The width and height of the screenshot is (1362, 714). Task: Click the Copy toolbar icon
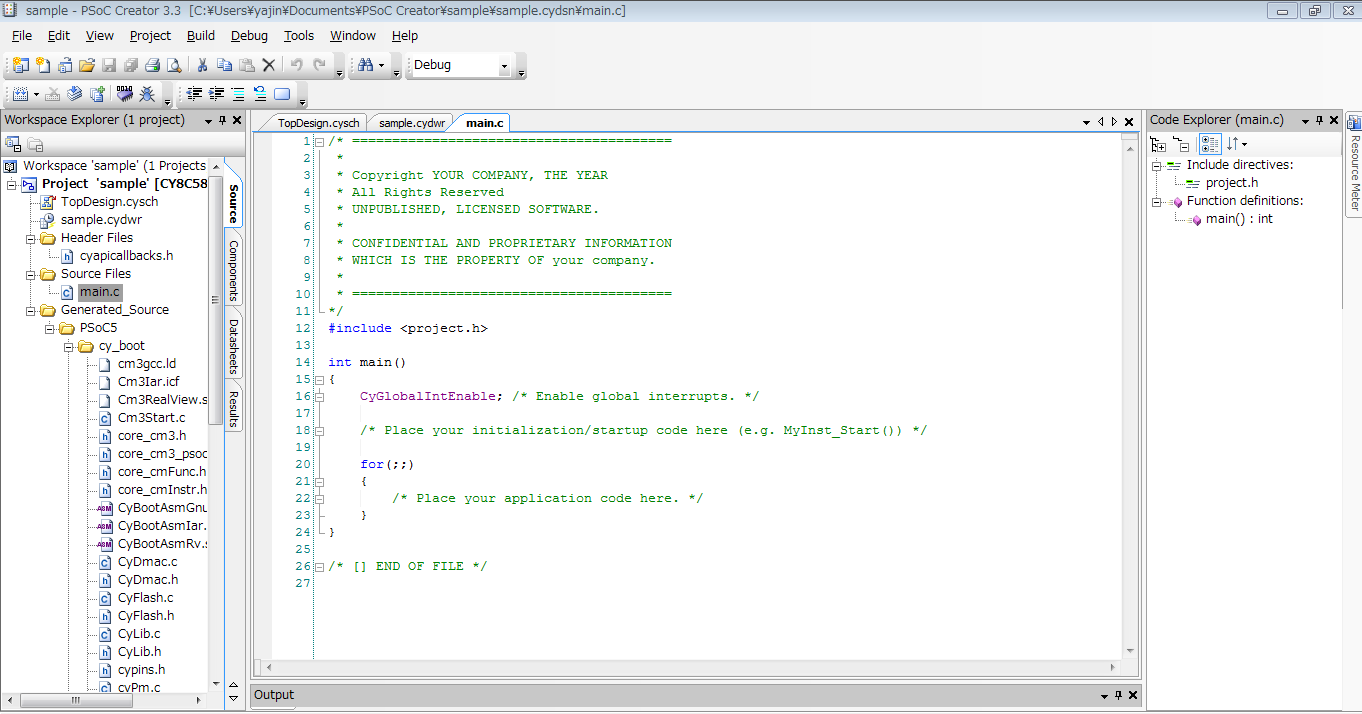click(x=224, y=65)
